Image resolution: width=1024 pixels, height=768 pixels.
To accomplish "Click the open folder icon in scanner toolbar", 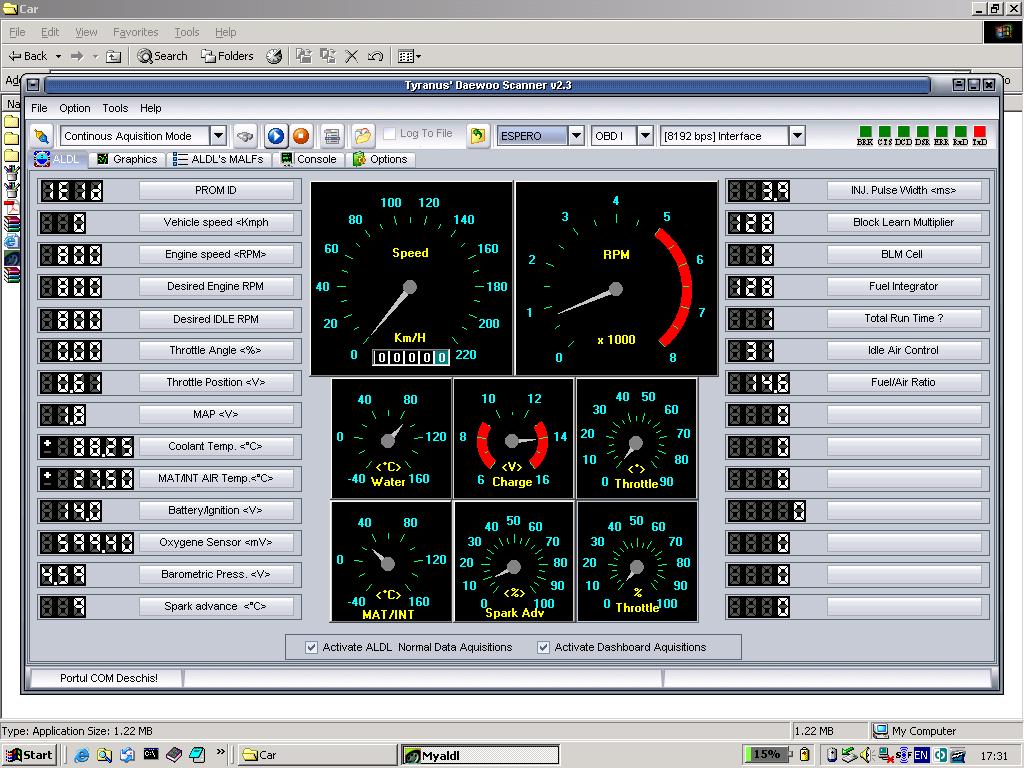I will (362, 136).
